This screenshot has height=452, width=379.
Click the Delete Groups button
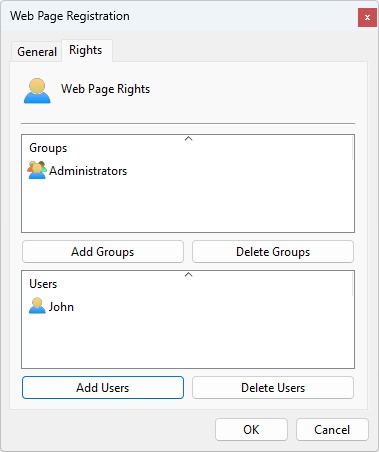pos(273,252)
